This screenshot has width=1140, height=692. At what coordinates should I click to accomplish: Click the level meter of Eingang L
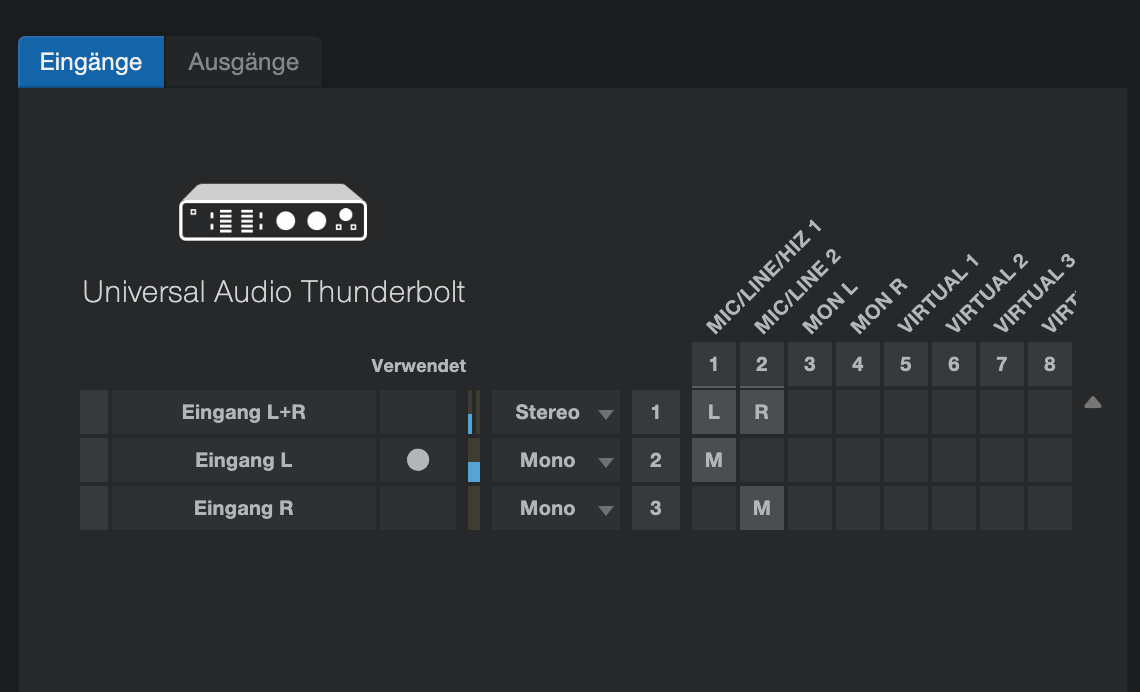[473, 460]
